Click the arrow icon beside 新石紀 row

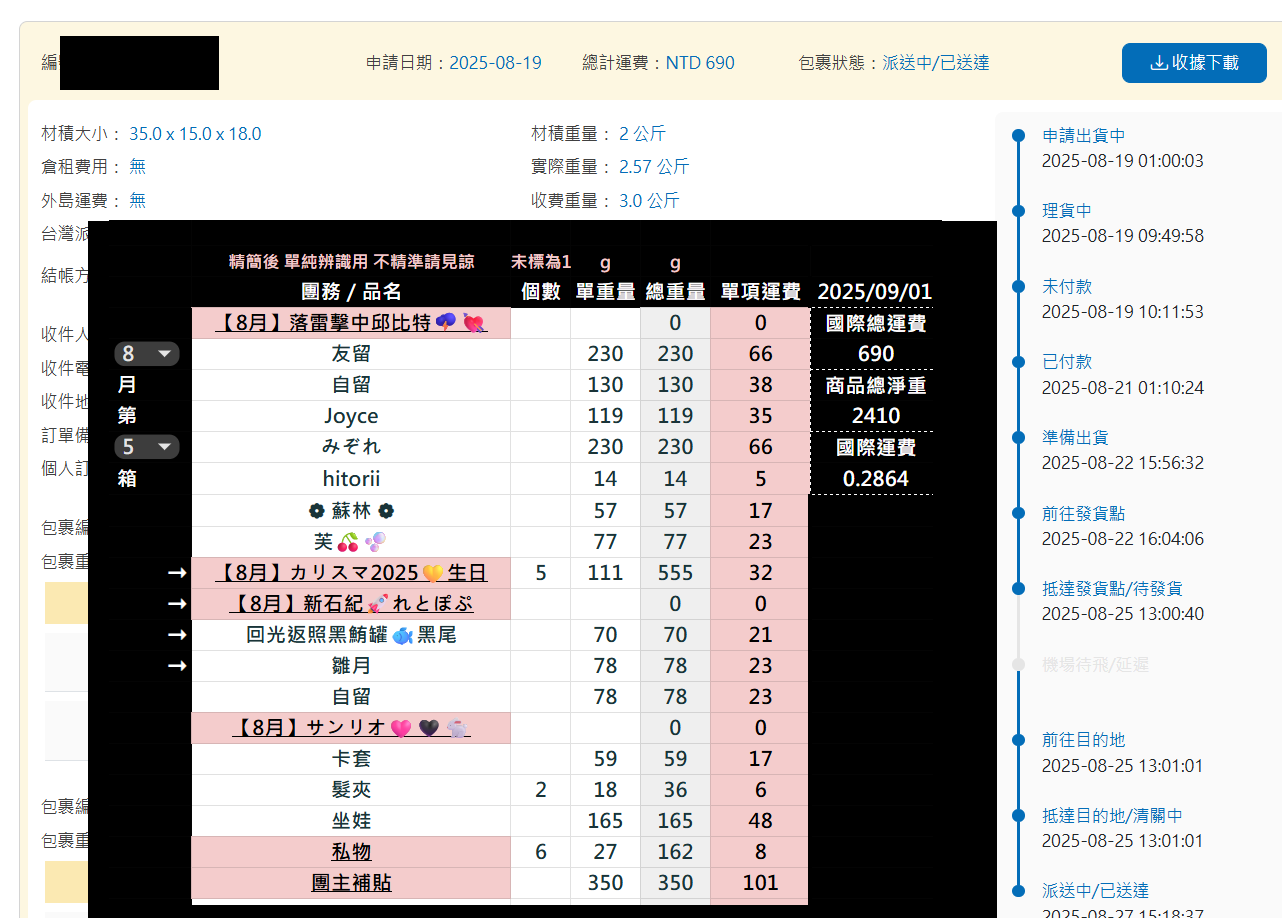click(x=177, y=604)
